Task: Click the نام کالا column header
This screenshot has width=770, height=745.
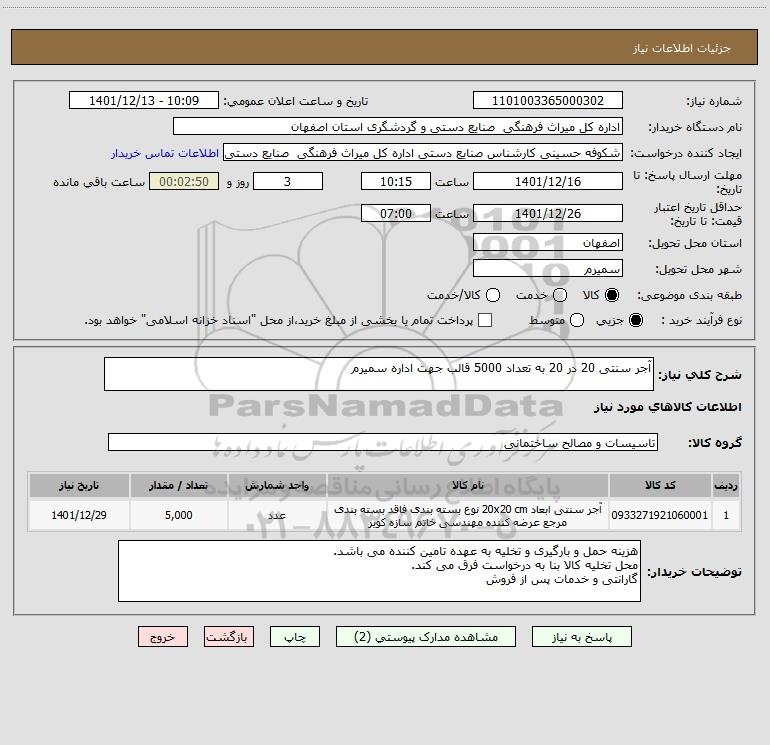Action: [x=468, y=486]
